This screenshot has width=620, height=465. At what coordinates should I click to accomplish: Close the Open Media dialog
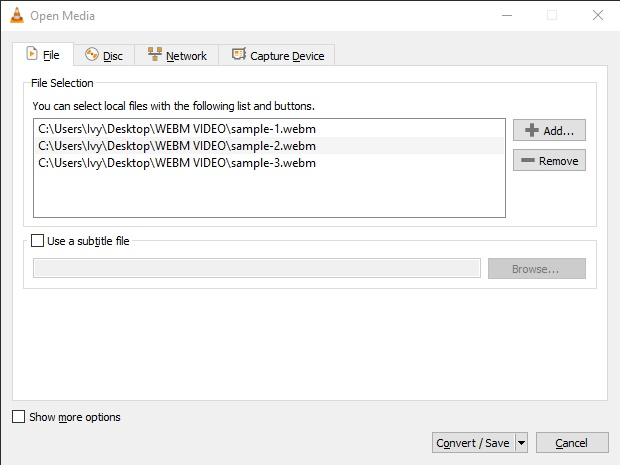click(x=597, y=15)
